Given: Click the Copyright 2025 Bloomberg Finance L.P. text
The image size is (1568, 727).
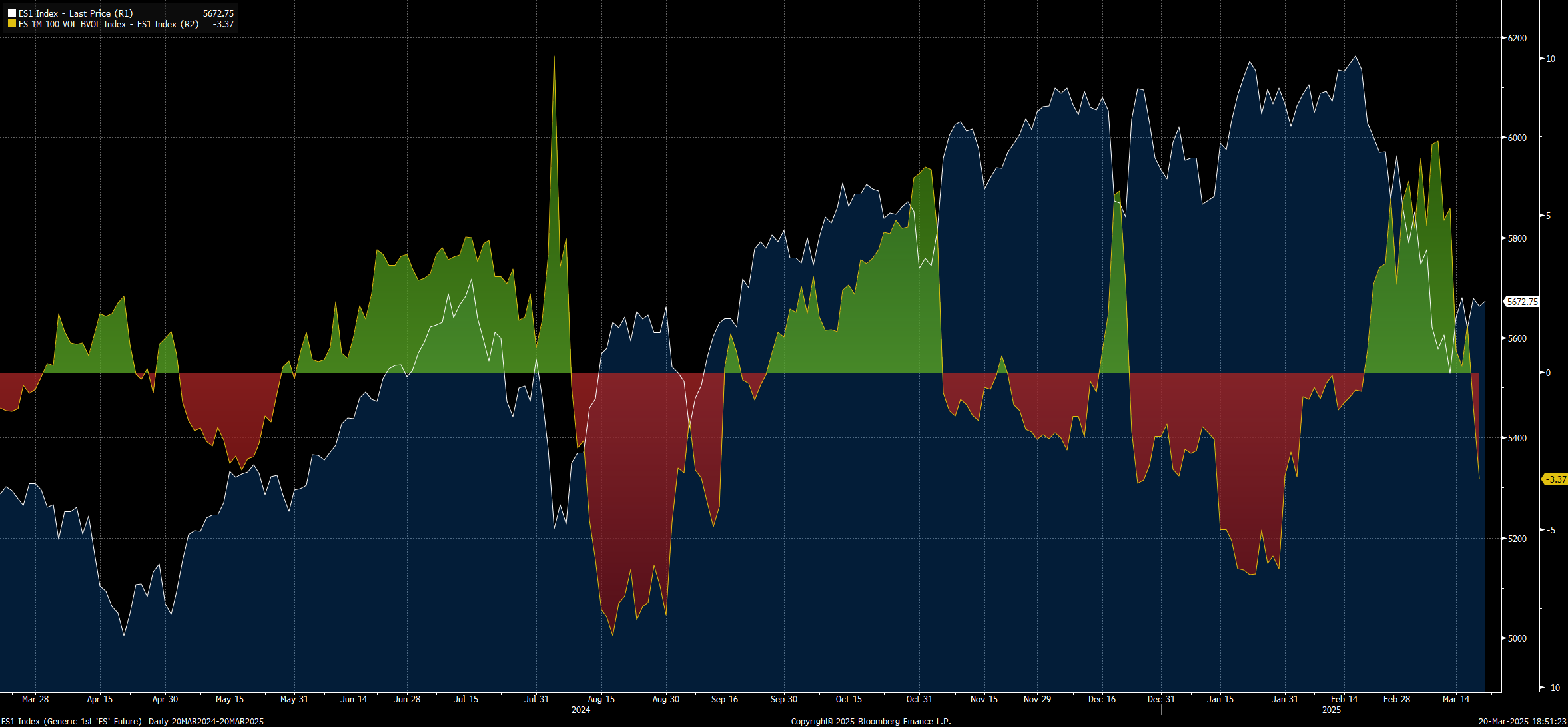Looking at the screenshot, I should click(x=871, y=721).
